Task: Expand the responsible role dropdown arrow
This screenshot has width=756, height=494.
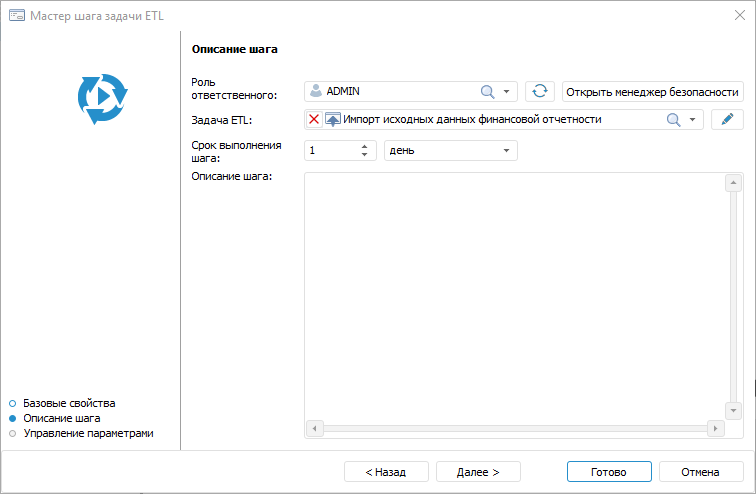Action: pyautogui.click(x=507, y=91)
